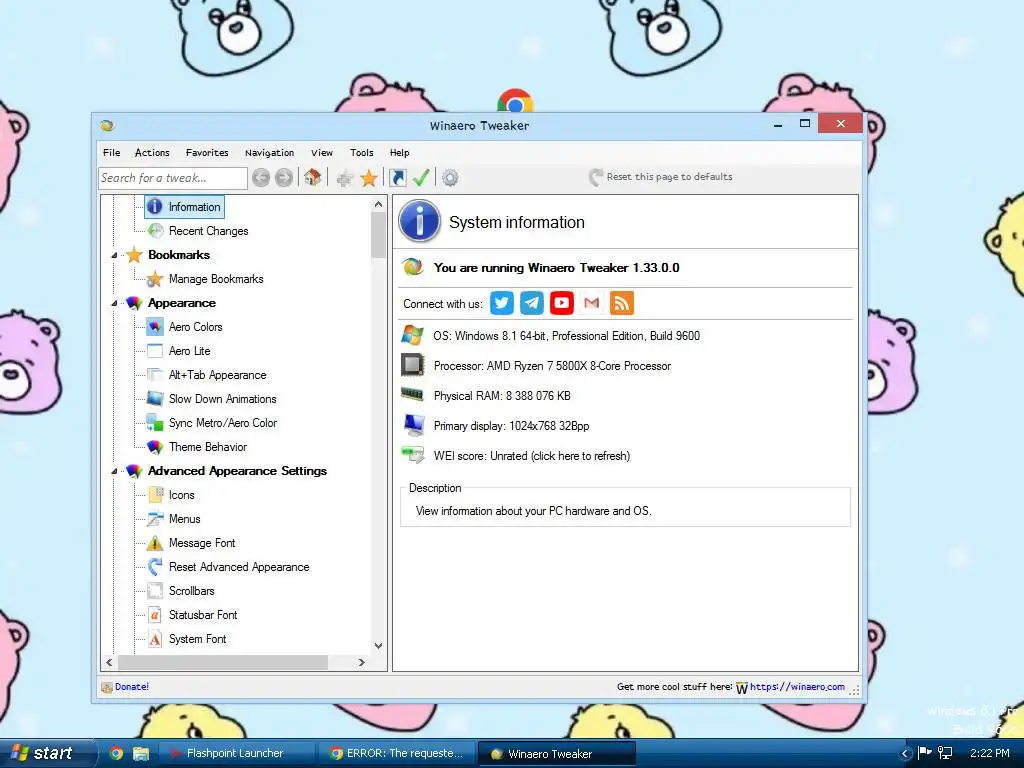The height and width of the screenshot is (768, 1024).
Task: Open Winaero's YouTube link icon
Action: click(562, 303)
